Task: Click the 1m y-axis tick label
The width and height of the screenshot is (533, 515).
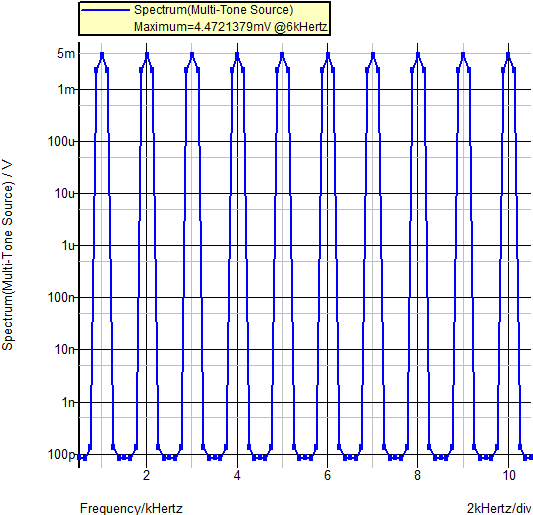Action: (x=66, y=90)
